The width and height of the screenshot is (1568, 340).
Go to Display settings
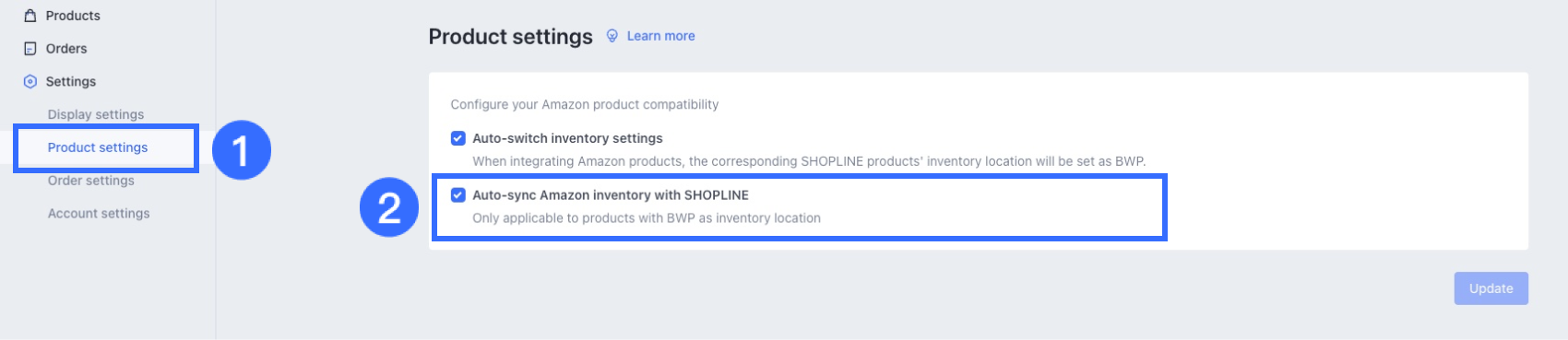click(96, 114)
